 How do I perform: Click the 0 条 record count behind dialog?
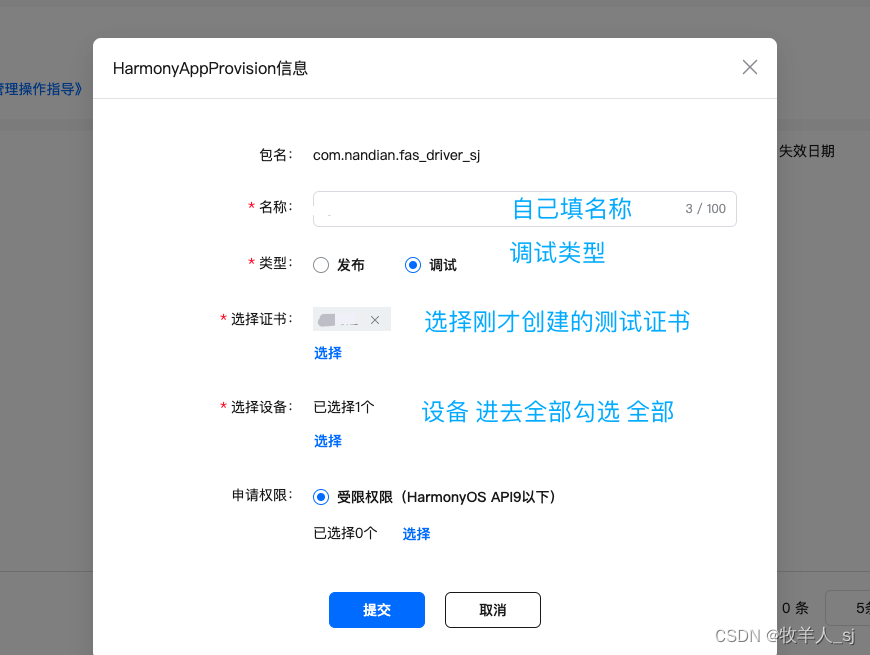795,608
